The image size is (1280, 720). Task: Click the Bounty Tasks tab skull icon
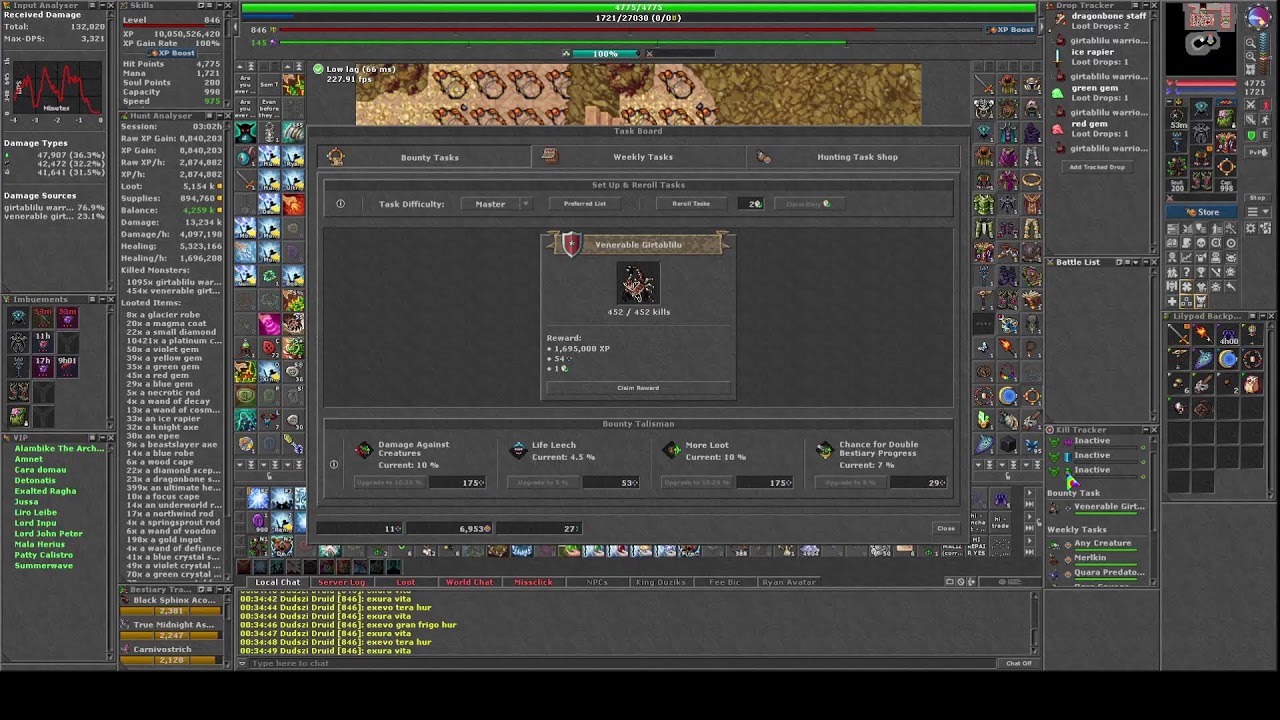point(335,157)
